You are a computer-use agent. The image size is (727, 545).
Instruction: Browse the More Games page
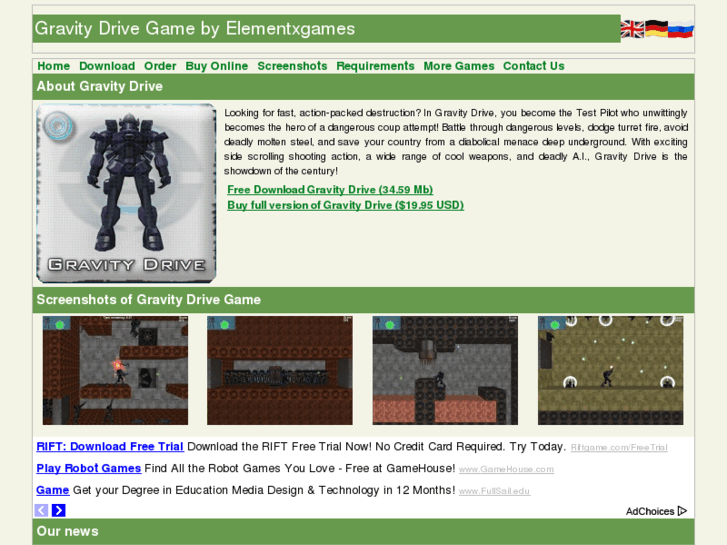tap(459, 66)
